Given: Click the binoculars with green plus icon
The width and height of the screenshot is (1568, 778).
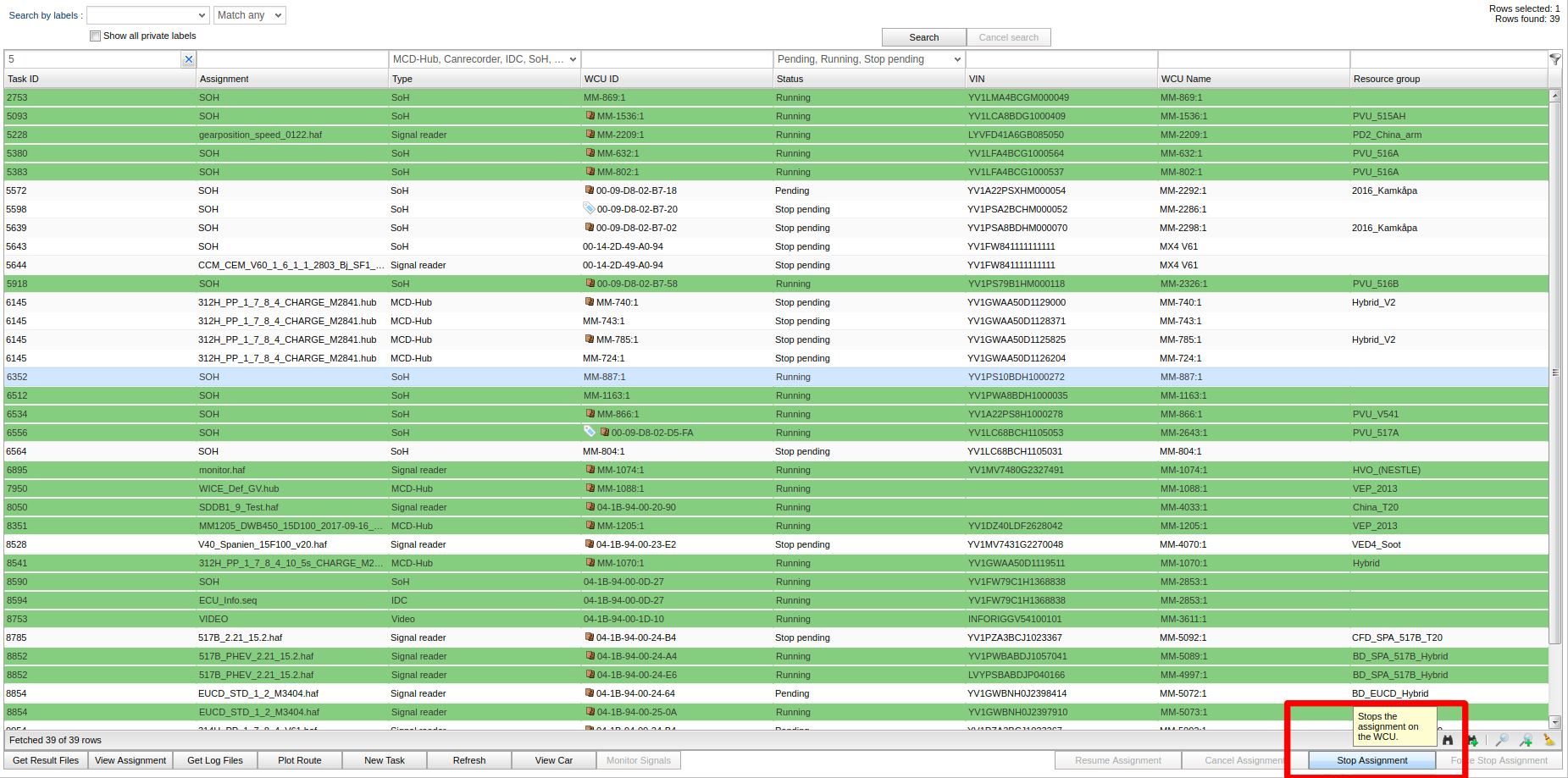Looking at the screenshot, I should (1472, 740).
